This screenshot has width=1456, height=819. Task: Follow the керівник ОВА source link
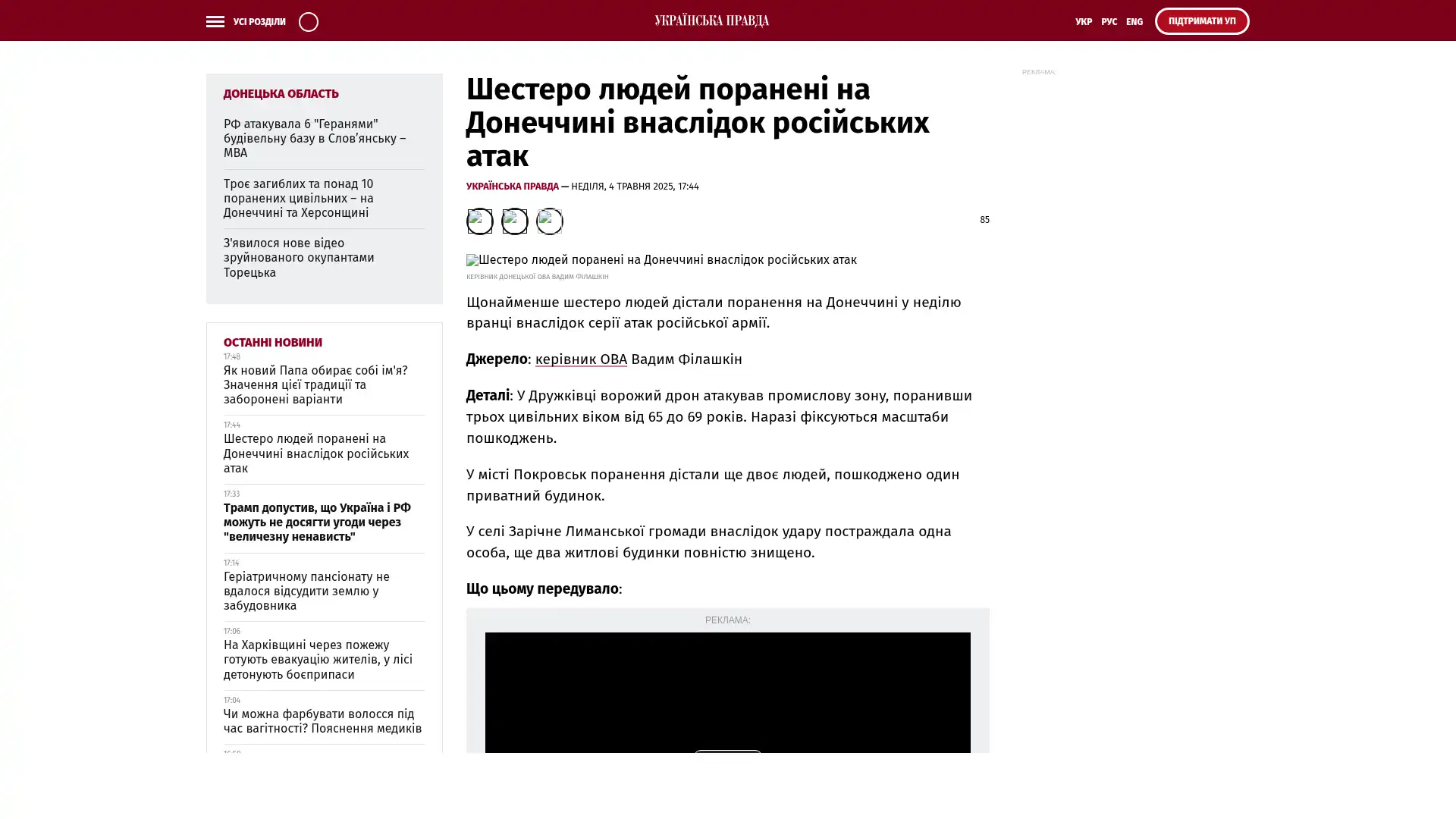580,359
